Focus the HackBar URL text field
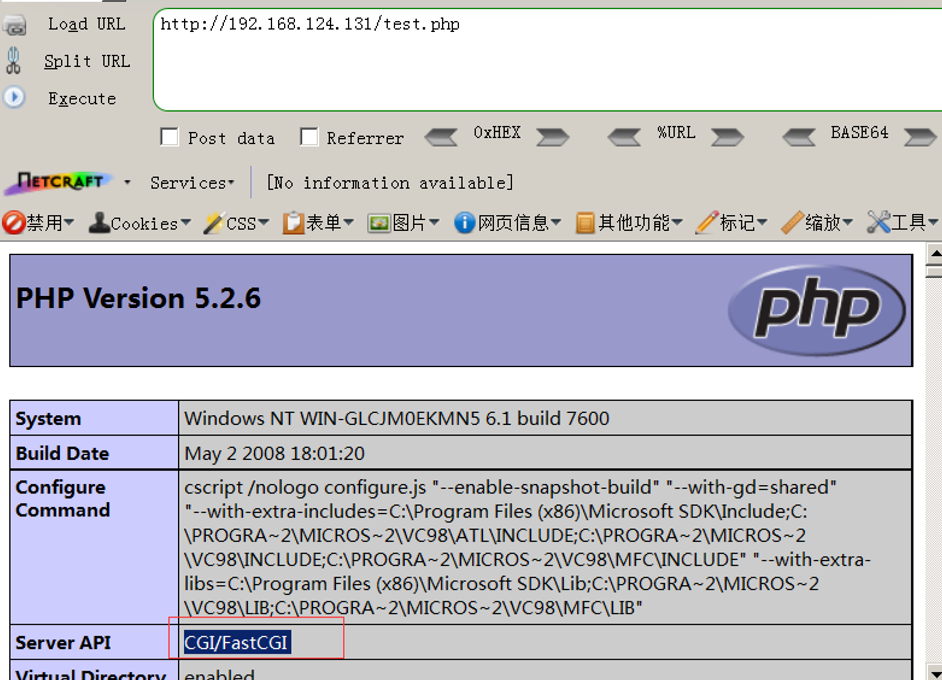942x680 pixels. coord(548,59)
